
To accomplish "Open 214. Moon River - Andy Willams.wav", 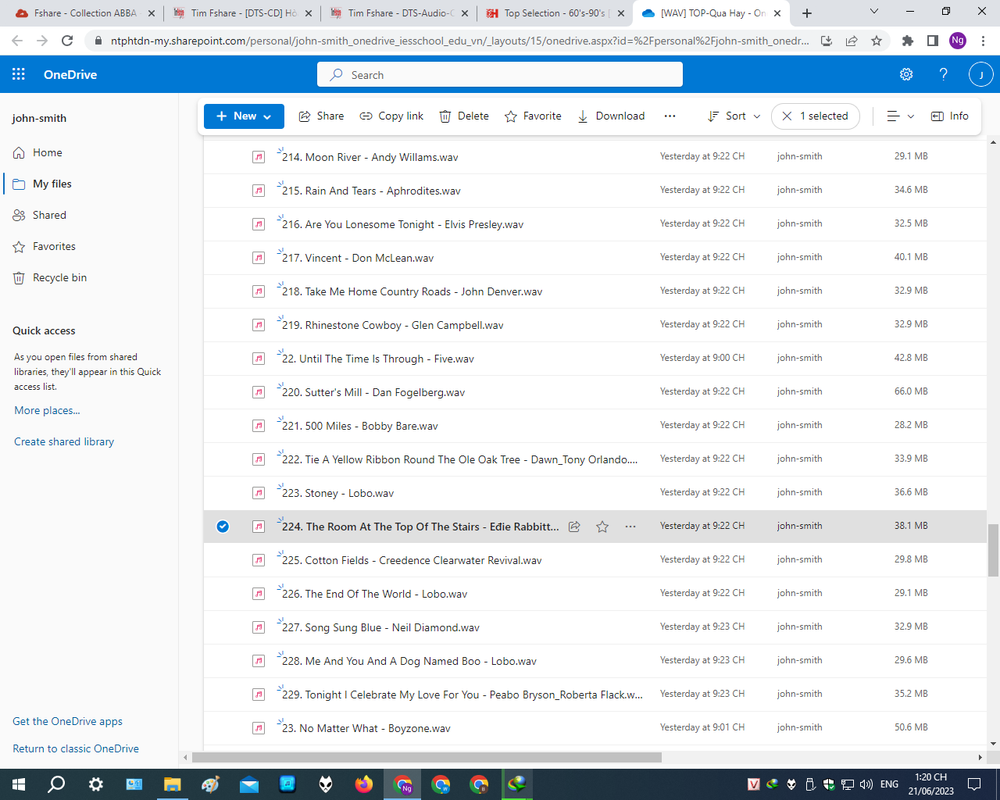I will point(370,157).
